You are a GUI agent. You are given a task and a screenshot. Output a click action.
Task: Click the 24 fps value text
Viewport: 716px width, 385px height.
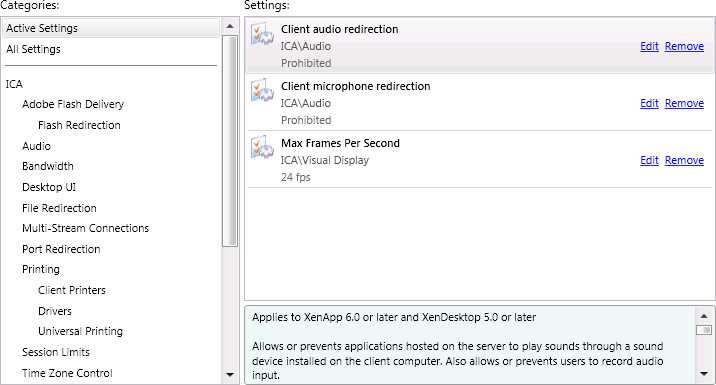tap(295, 177)
